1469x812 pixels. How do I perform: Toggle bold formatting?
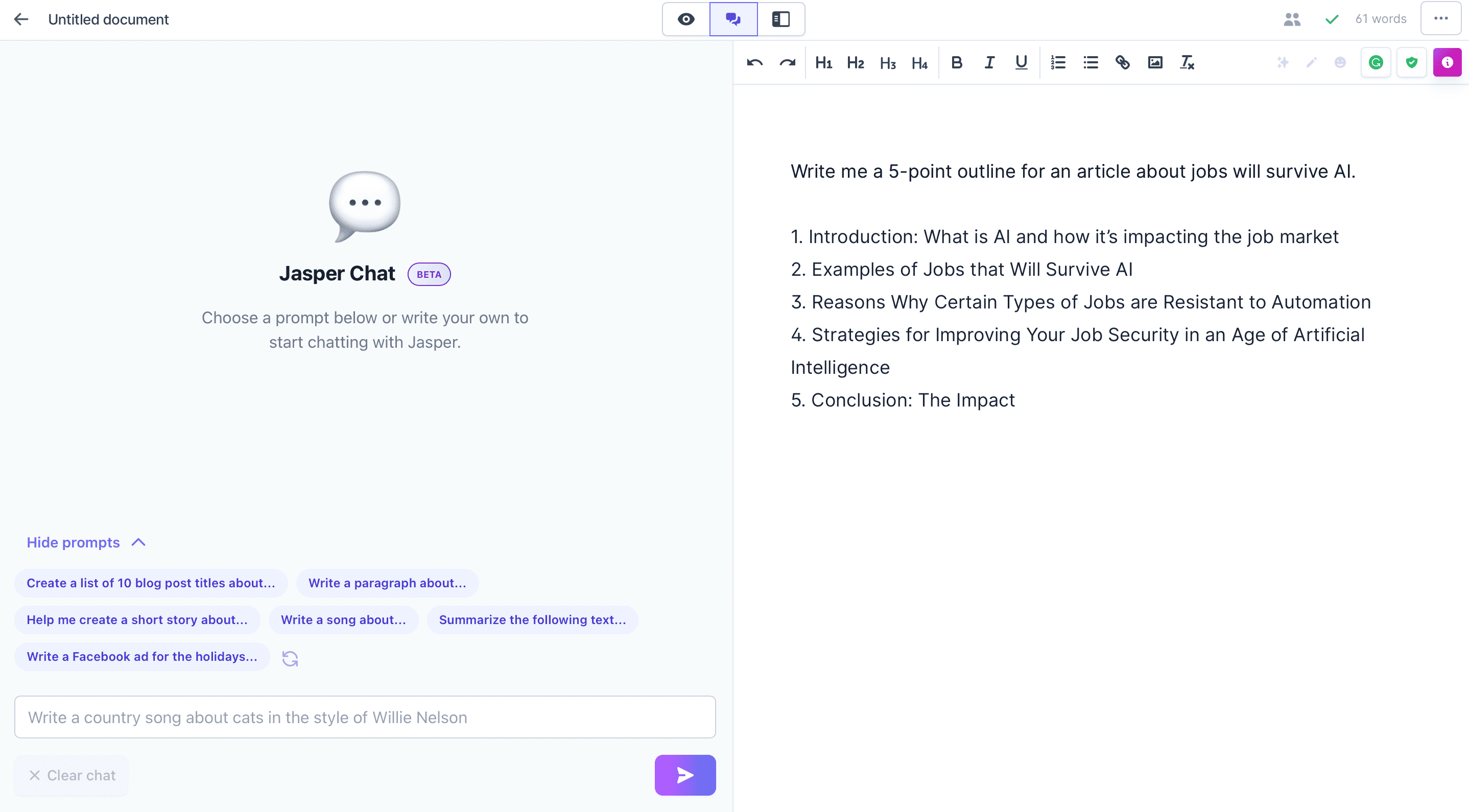(957, 63)
